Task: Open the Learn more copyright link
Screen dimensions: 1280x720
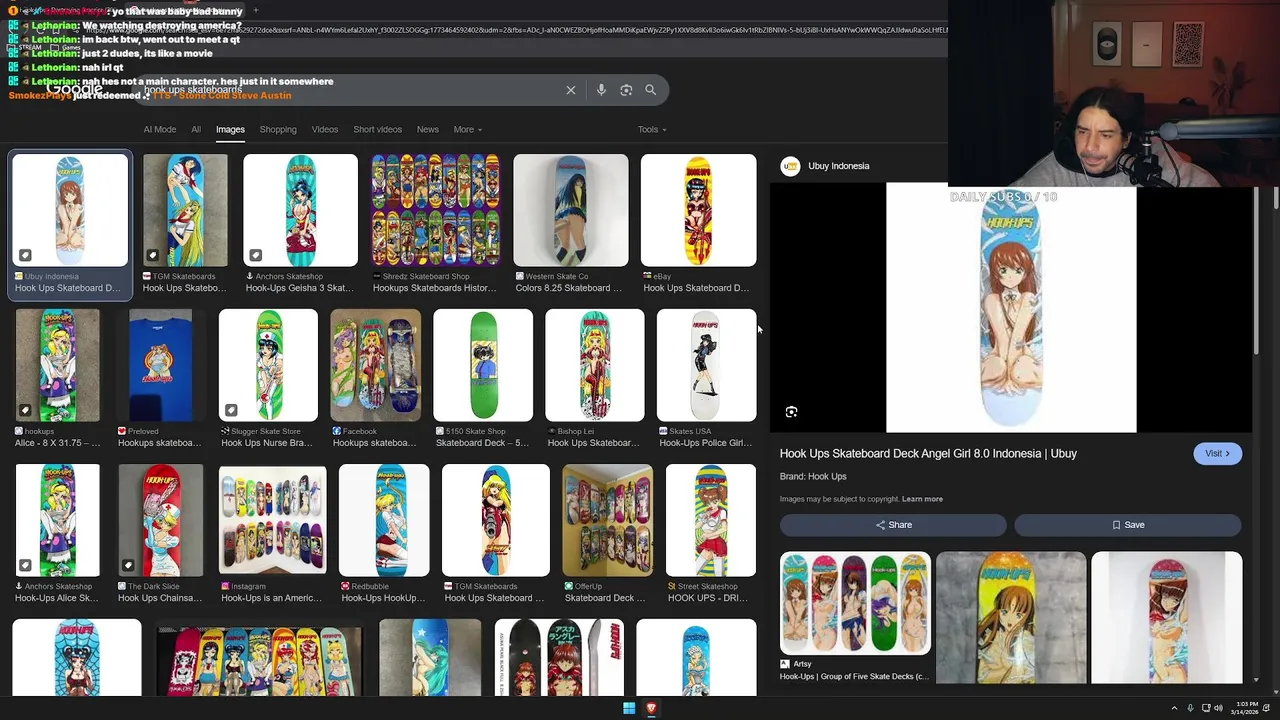Action: (x=922, y=499)
